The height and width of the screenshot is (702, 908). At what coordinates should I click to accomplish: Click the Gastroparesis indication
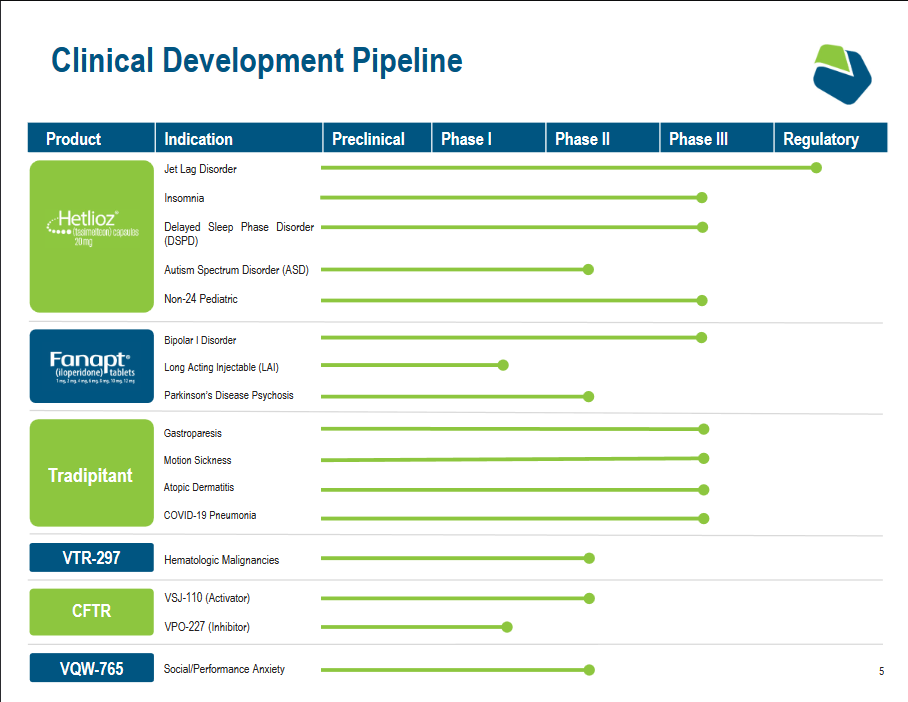193,433
